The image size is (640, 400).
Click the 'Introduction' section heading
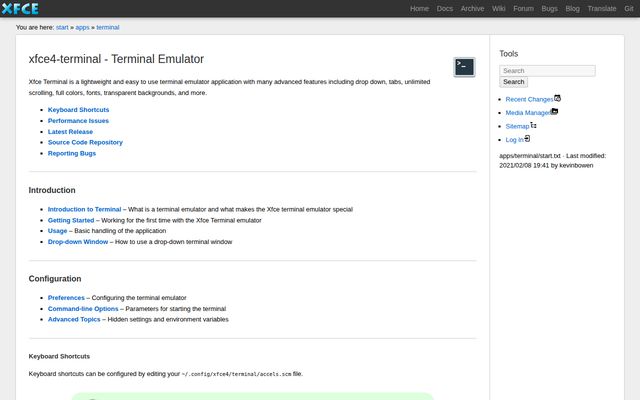(52, 190)
